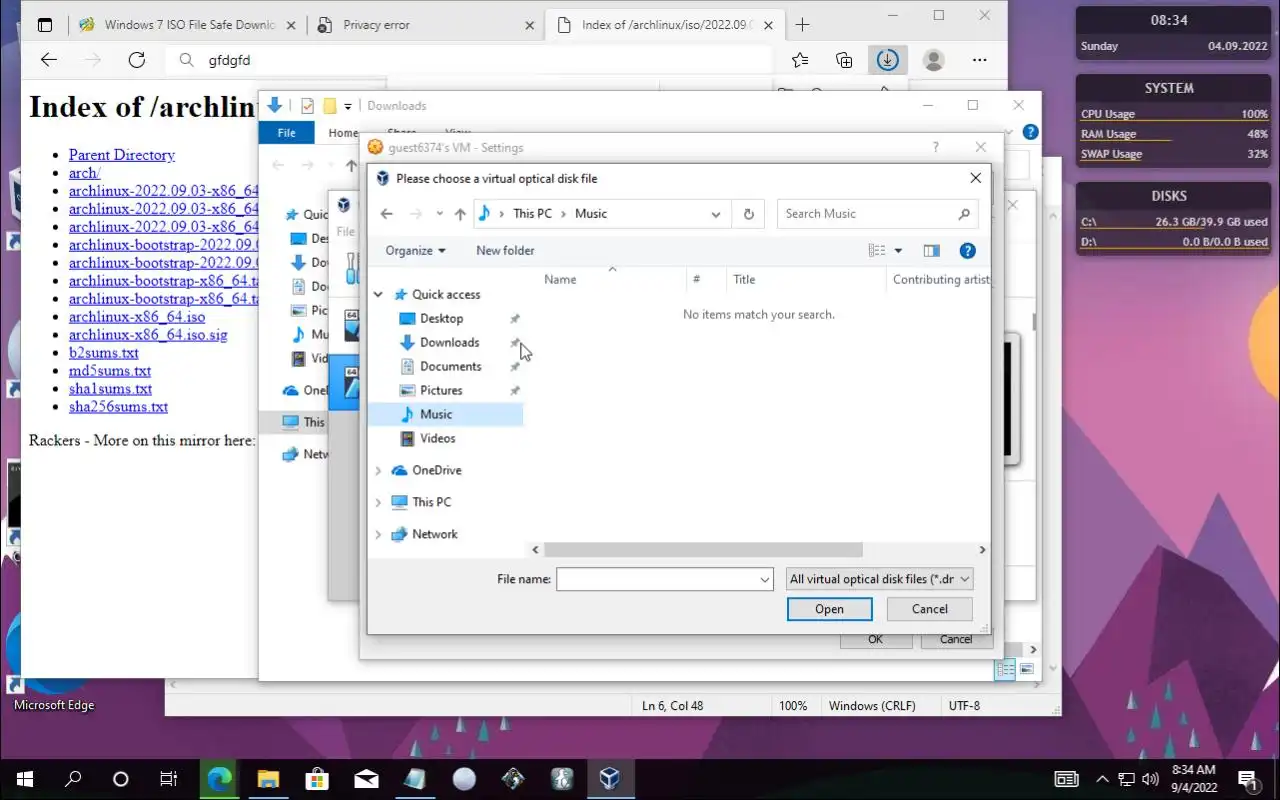Open Edge downloads icon
Viewport: 1280px width, 800px height.
[x=887, y=60]
